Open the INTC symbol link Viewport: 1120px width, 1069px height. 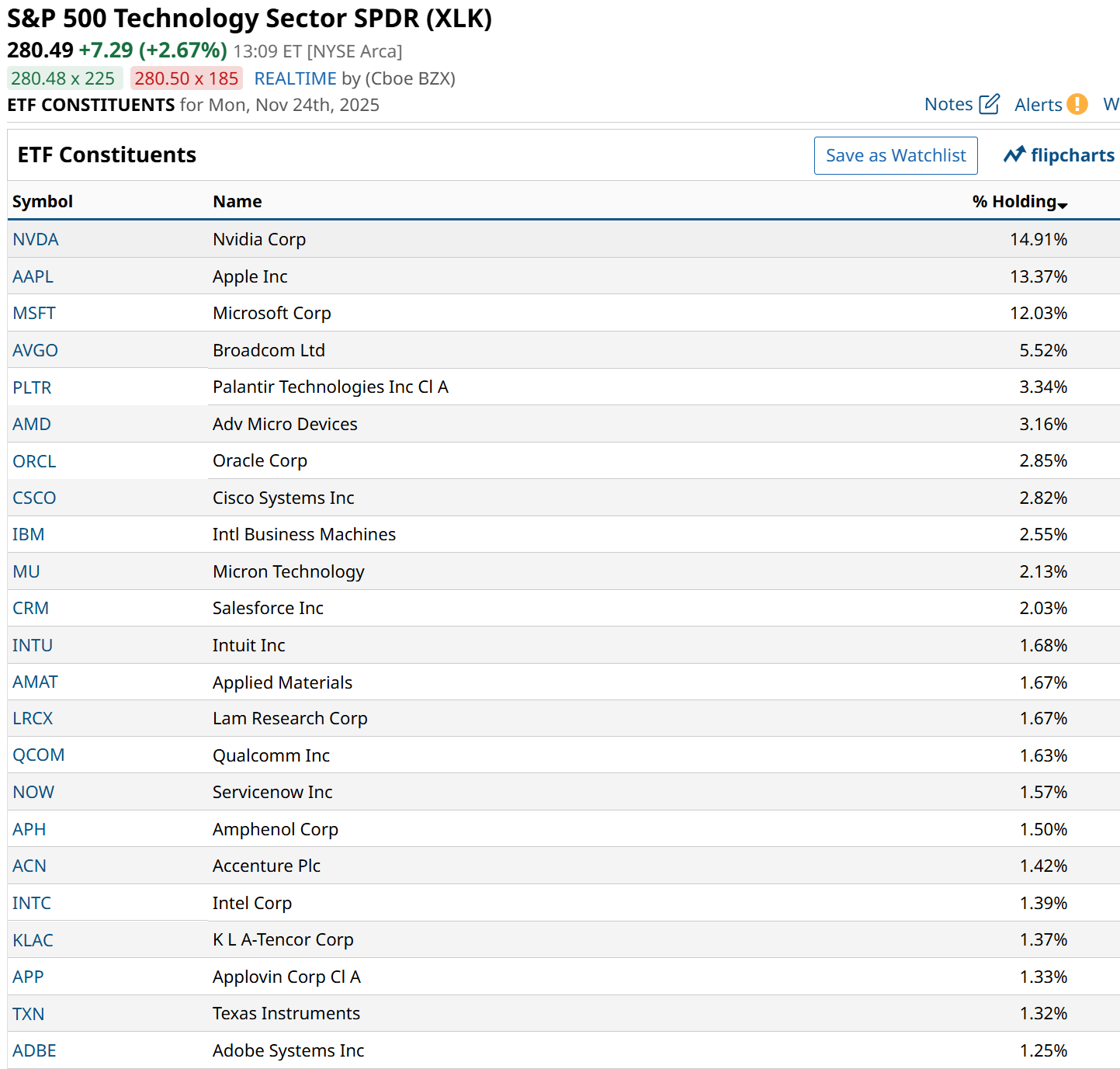pyautogui.click(x=32, y=903)
